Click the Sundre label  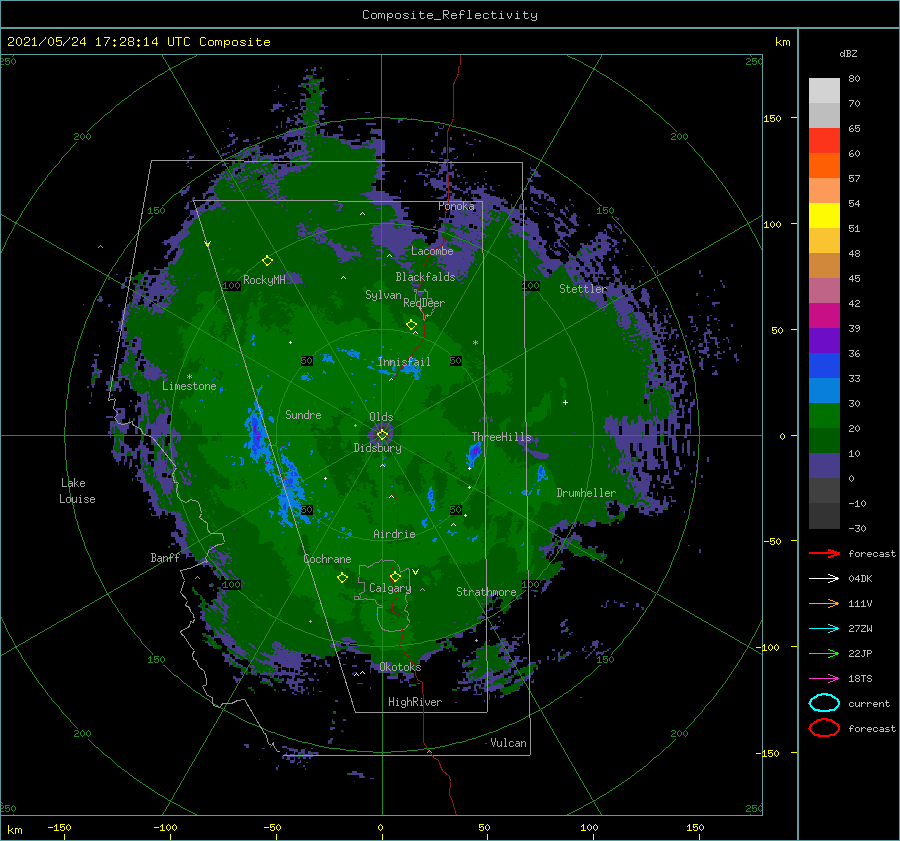click(303, 415)
